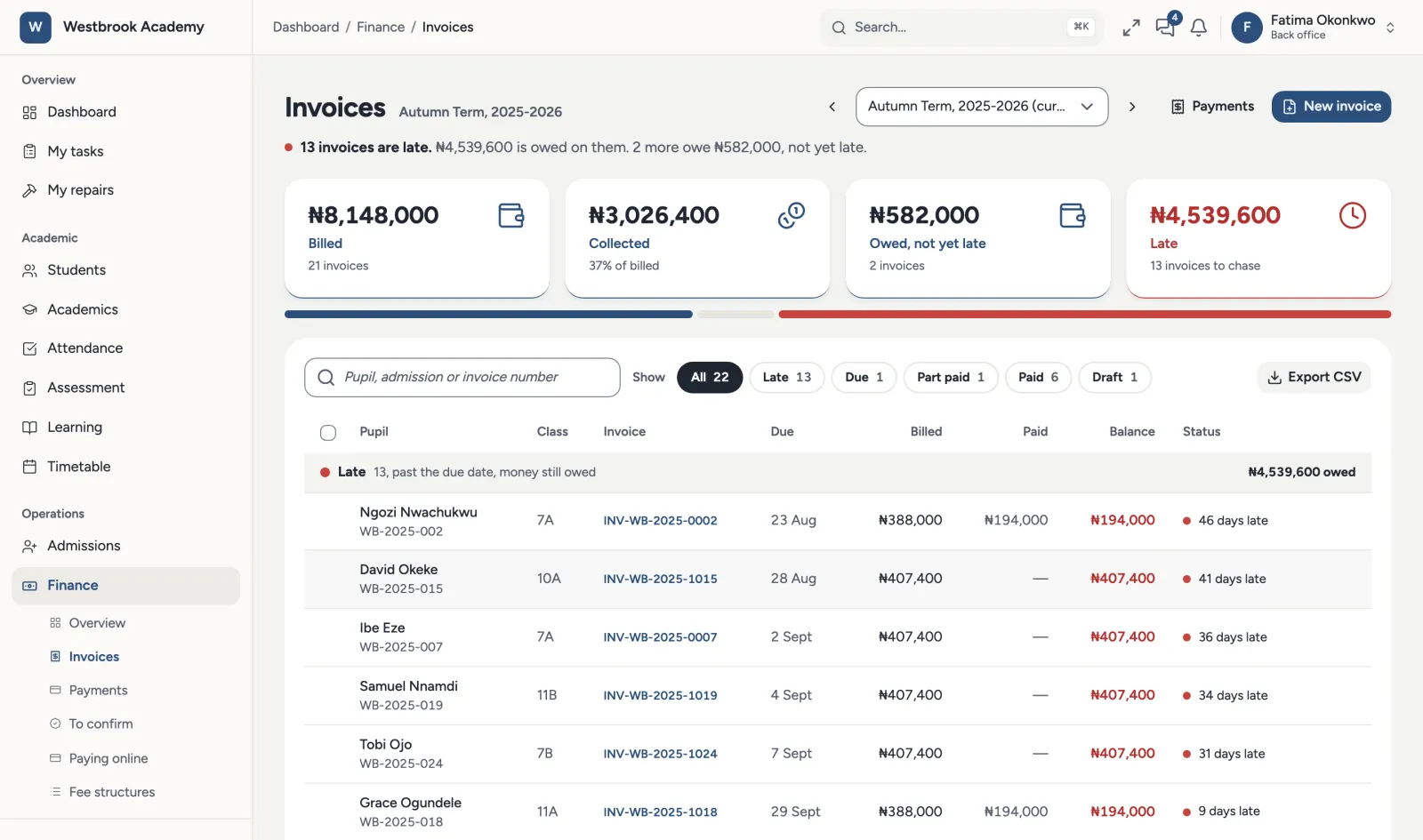Open the messages chat icon
The image size is (1423, 840).
pyautogui.click(x=1165, y=27)
